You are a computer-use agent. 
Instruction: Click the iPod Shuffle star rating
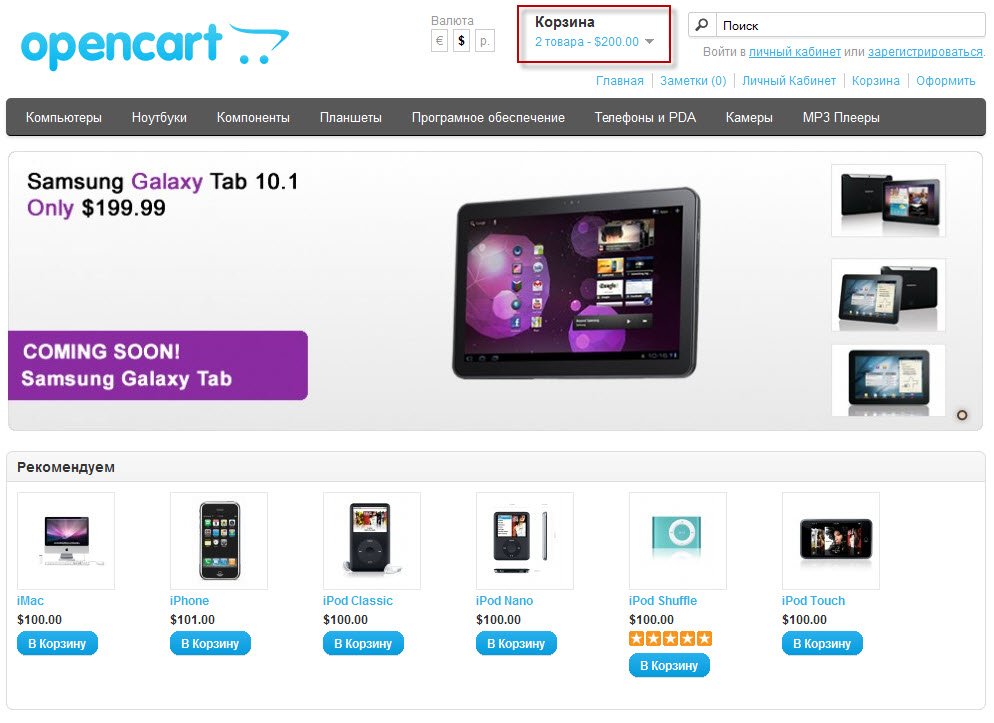(x=670, y=639)
